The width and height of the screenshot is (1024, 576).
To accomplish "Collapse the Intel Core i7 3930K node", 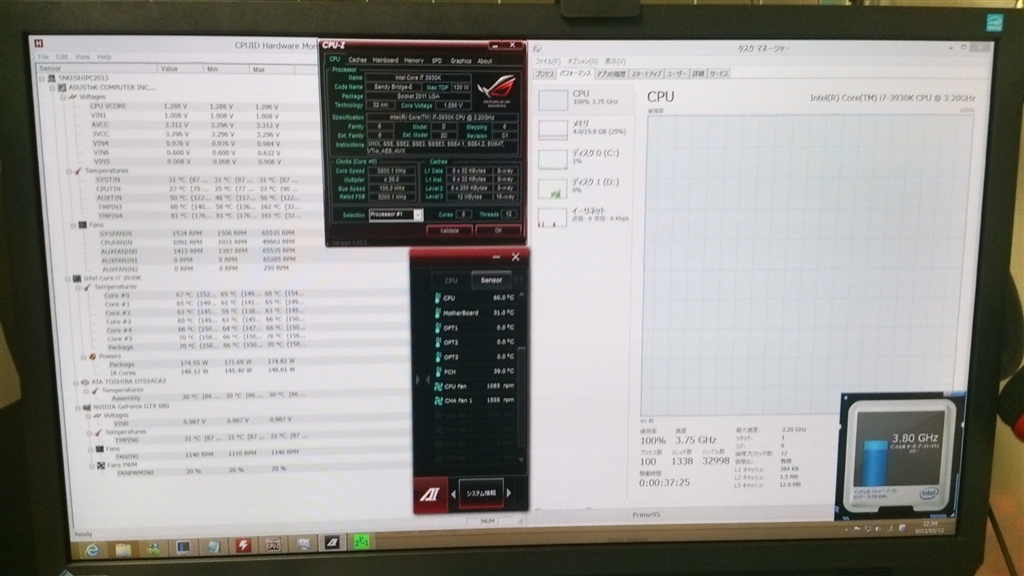I will [x=68, y=278].
